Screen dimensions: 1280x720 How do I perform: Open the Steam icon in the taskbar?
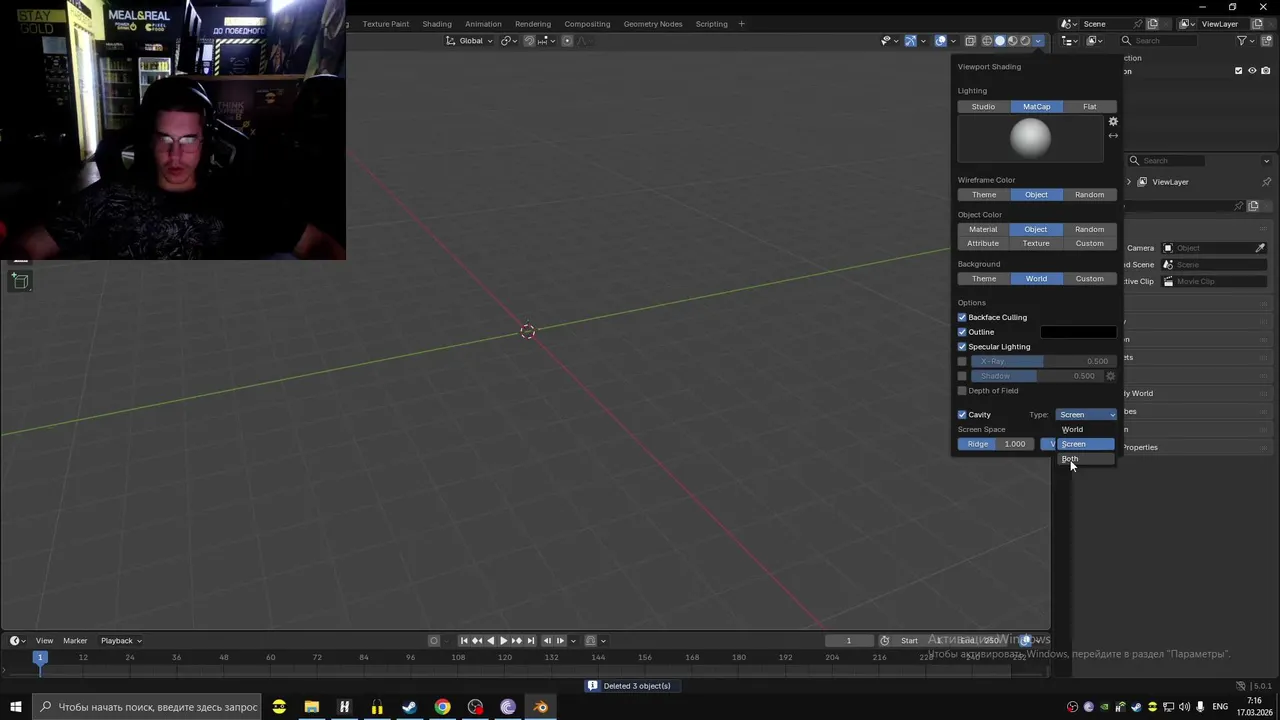click(x=409, y=707)
